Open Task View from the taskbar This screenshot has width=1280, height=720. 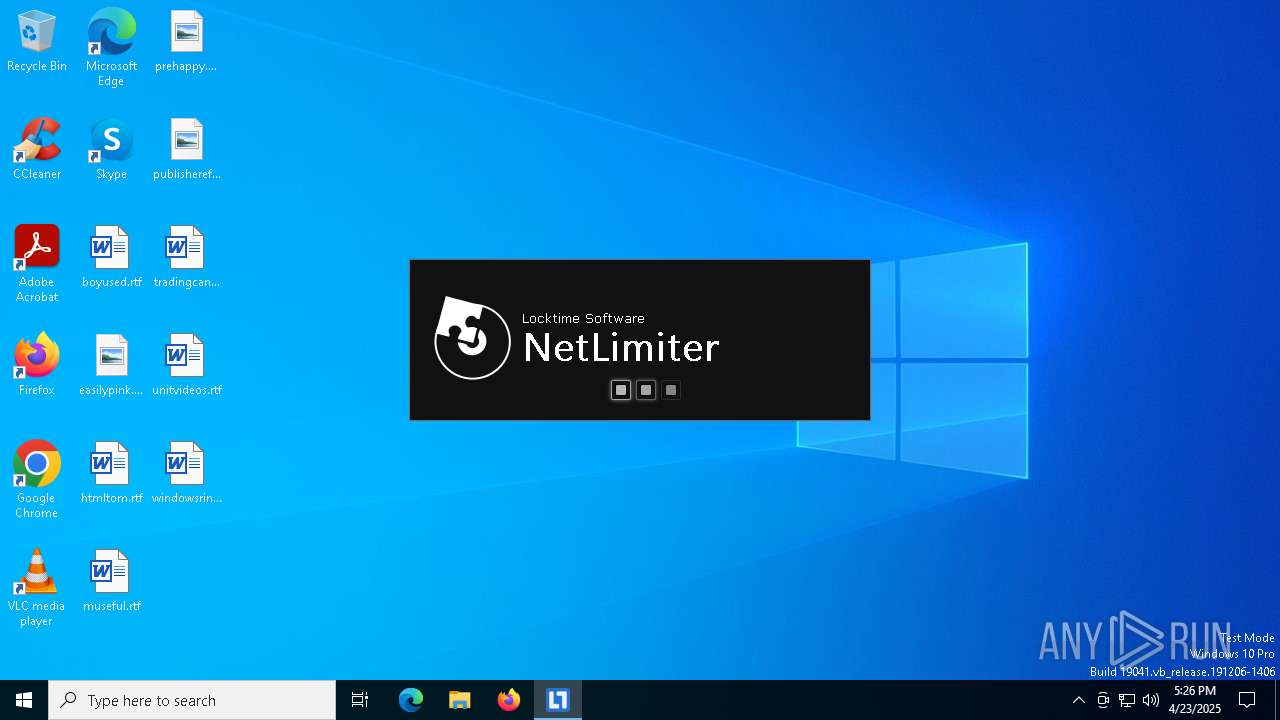tap(360, 700)
